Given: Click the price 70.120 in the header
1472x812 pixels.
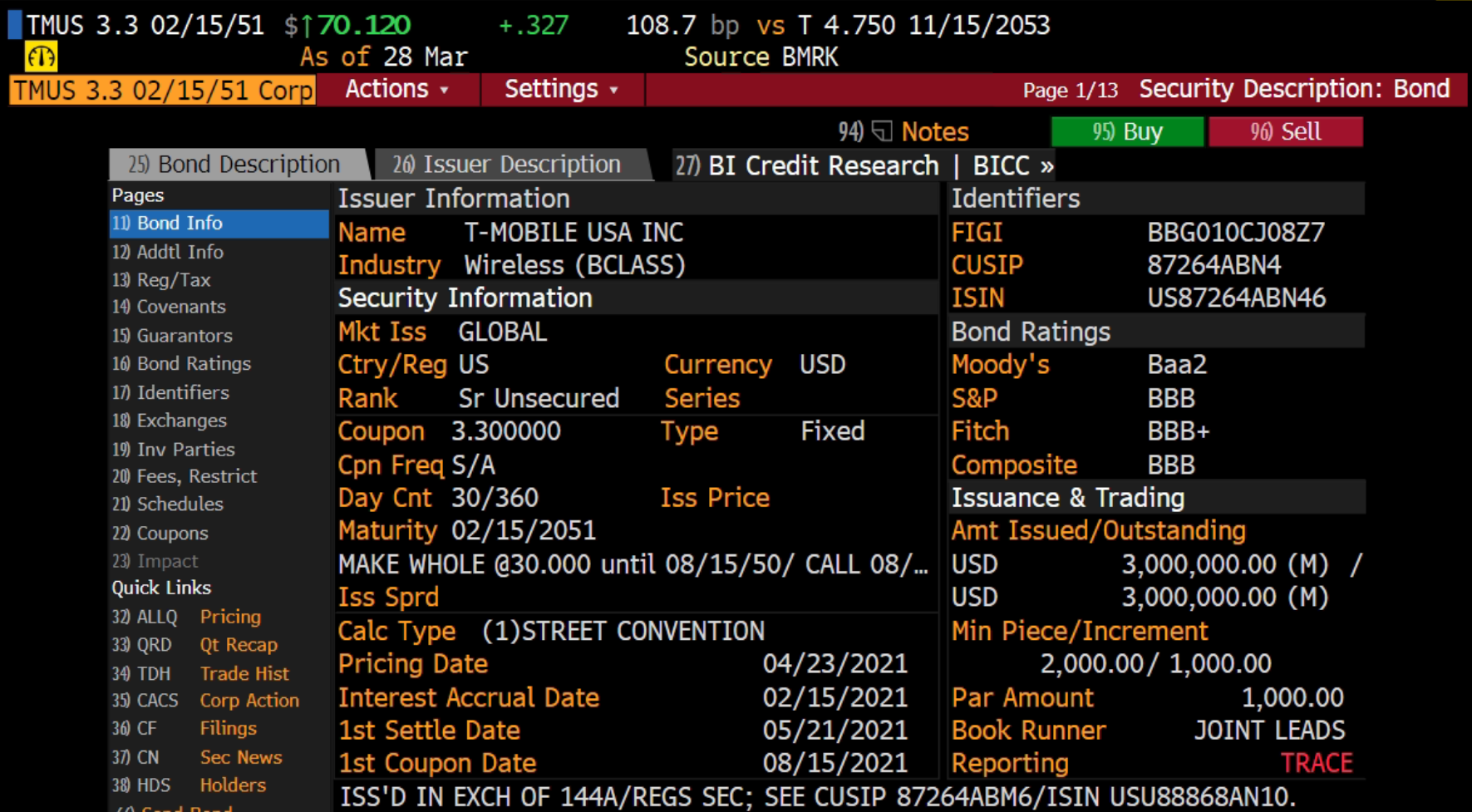Looking at the screenshot, I should (x=364, y=25).
